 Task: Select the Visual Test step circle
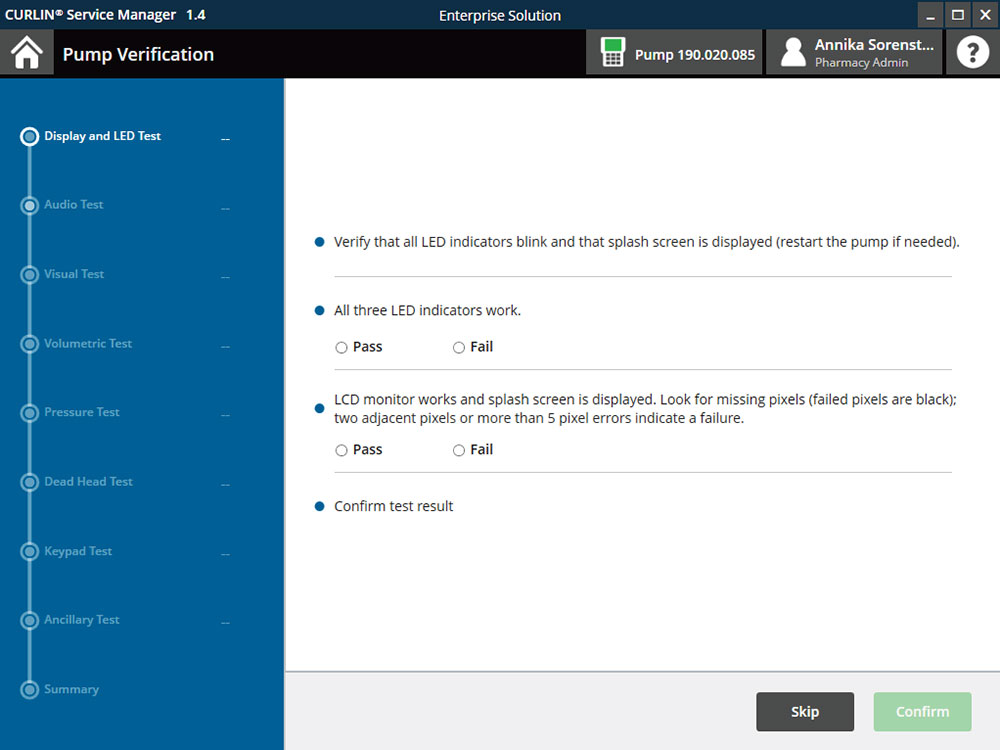(x=29, y=275)
